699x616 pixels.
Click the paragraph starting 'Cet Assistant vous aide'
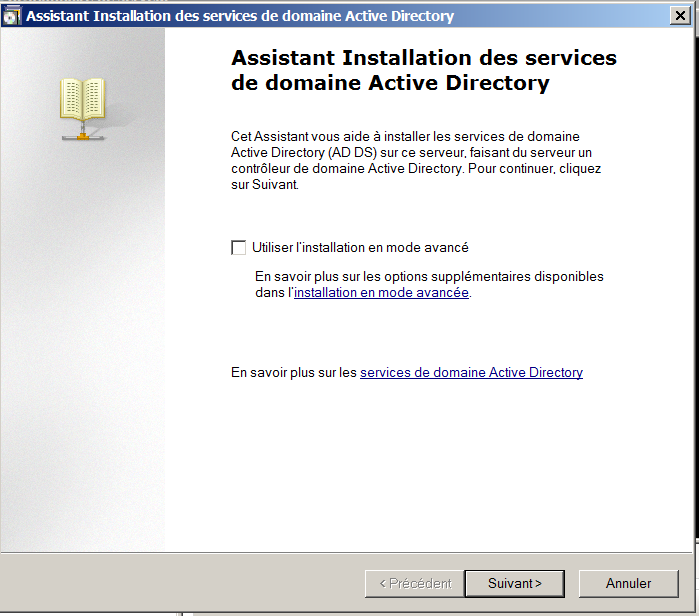[416, 160]
